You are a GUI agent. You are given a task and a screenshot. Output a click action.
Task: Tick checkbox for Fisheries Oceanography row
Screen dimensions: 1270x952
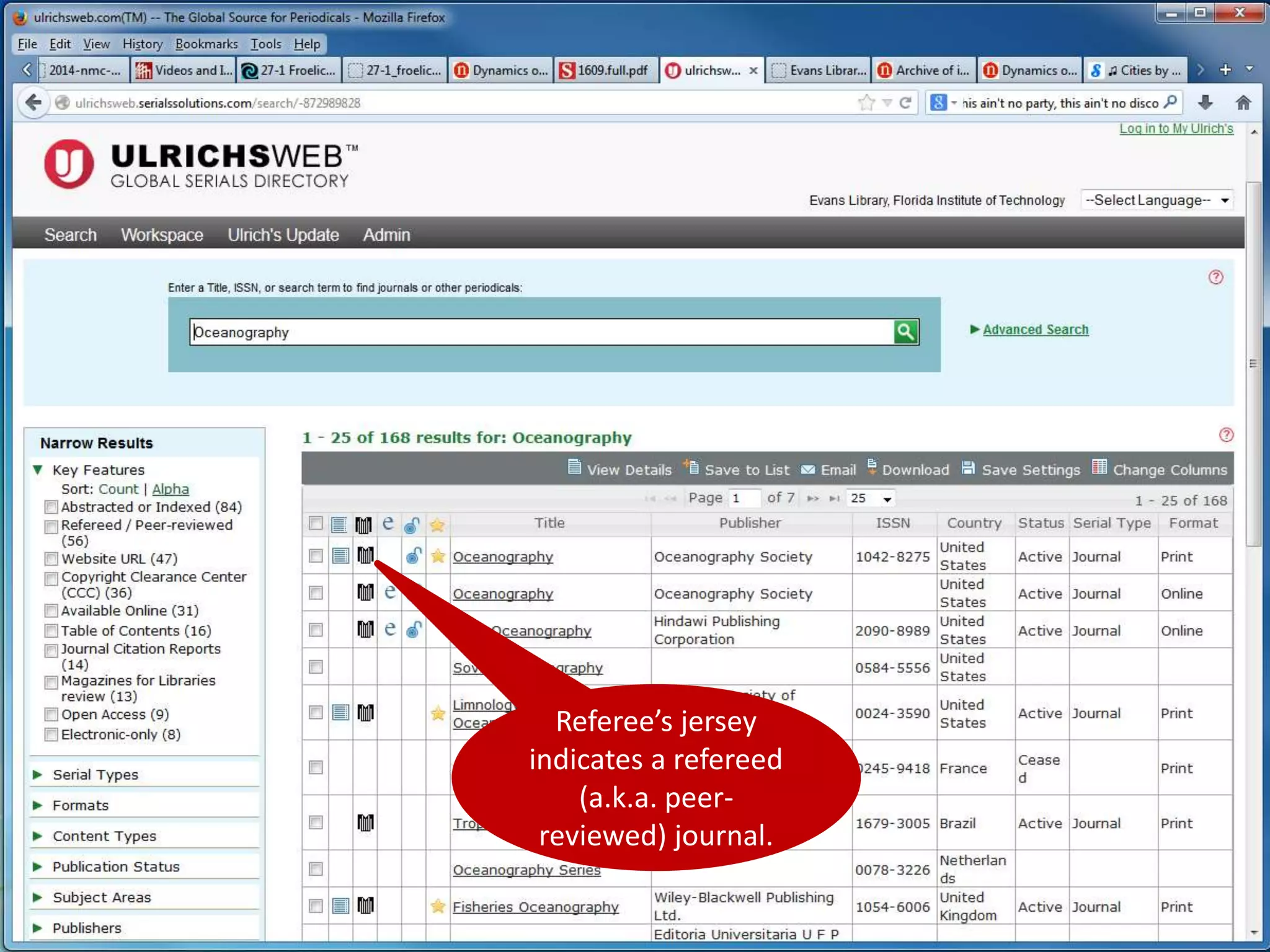(316, 906)
